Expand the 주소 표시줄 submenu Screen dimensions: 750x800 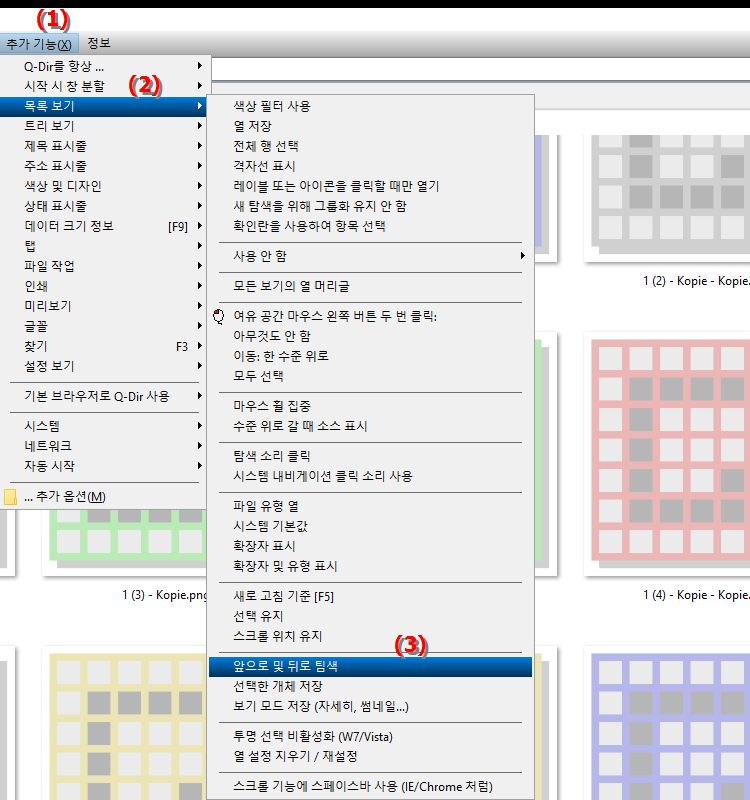coord(105,166)
